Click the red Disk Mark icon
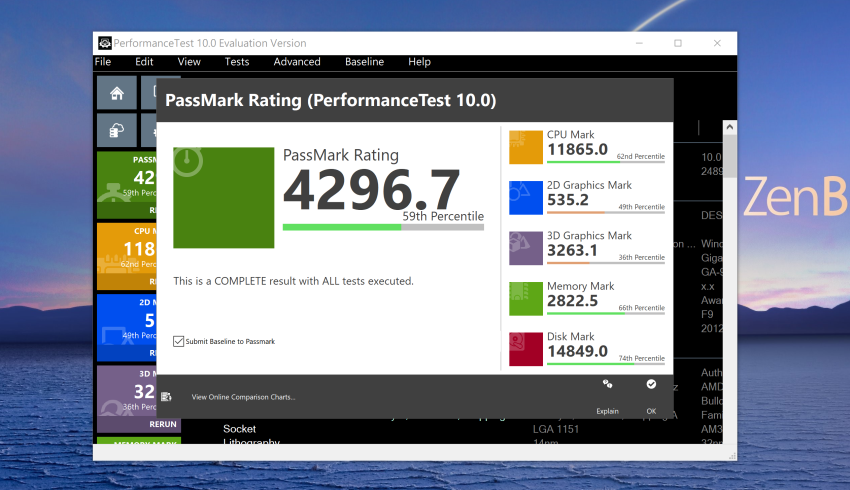The width and height of the screenshot is (850, 490). click(x=525, y=349)
